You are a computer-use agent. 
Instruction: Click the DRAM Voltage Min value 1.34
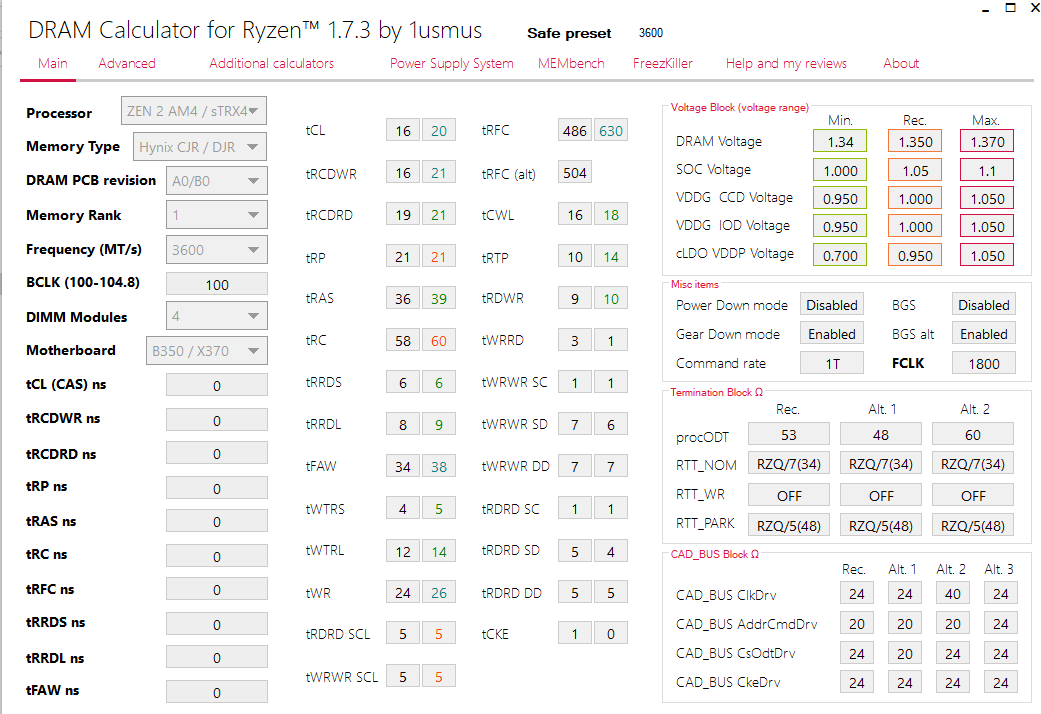[840, 141]
